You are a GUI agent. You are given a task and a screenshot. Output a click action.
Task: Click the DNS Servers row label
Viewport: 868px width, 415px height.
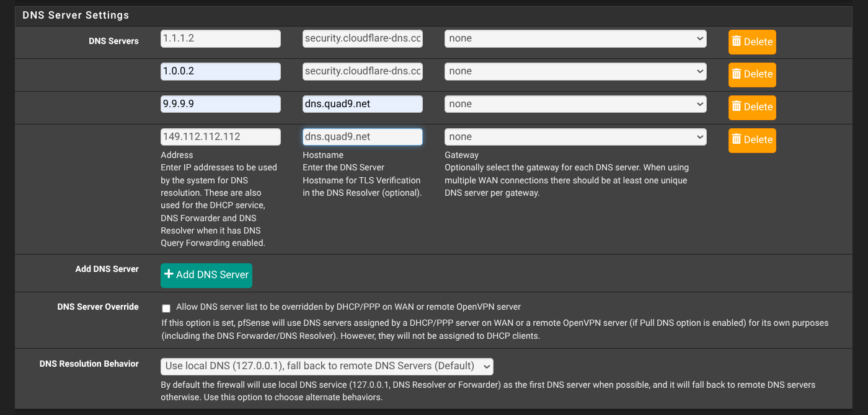pyautogui.click(x=113, y=41)
